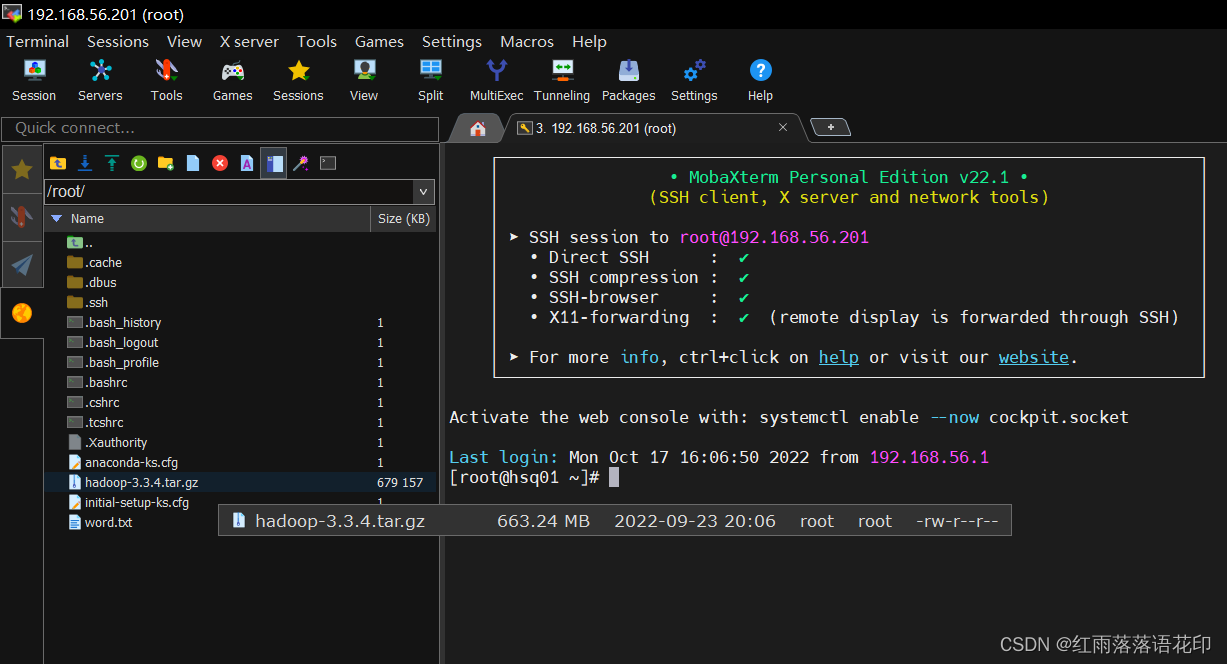Viewport: 1227px width, 664px height.
Task: Open the MultiExec tool
Action: pos(496,80)
